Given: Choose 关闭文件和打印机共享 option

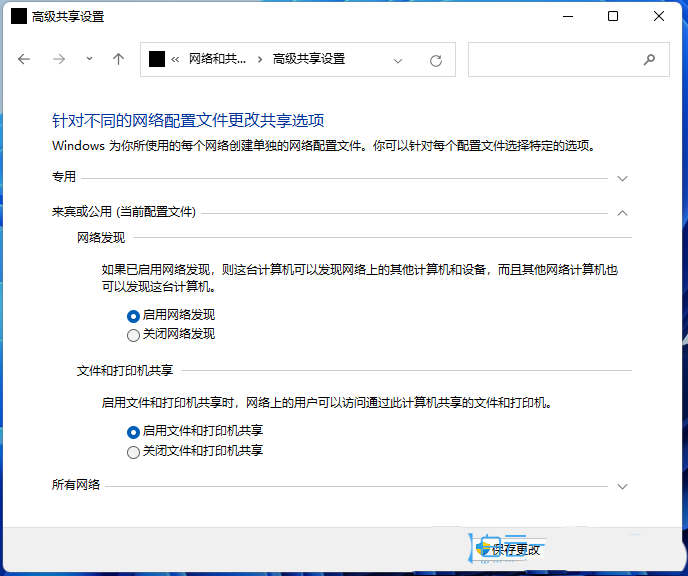Looking at the screenshot, I should (134, 452).
